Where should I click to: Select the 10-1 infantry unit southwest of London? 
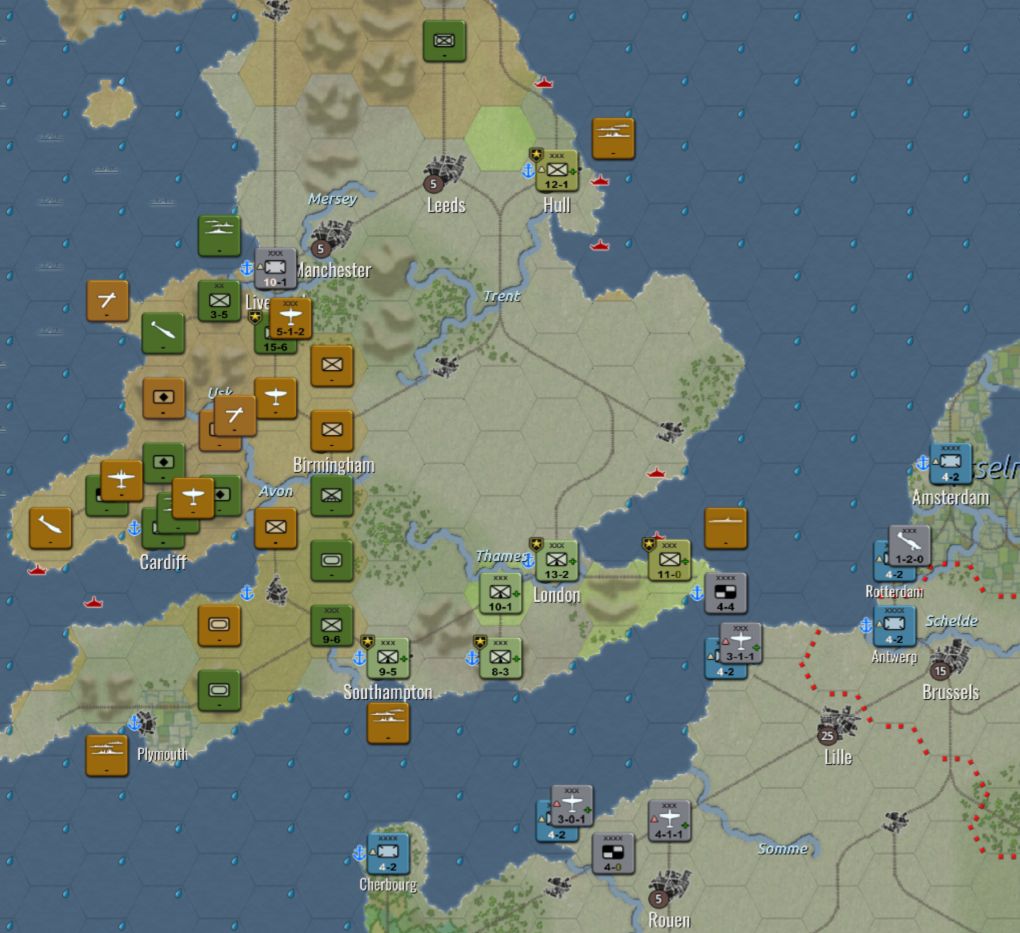(500, 593)
